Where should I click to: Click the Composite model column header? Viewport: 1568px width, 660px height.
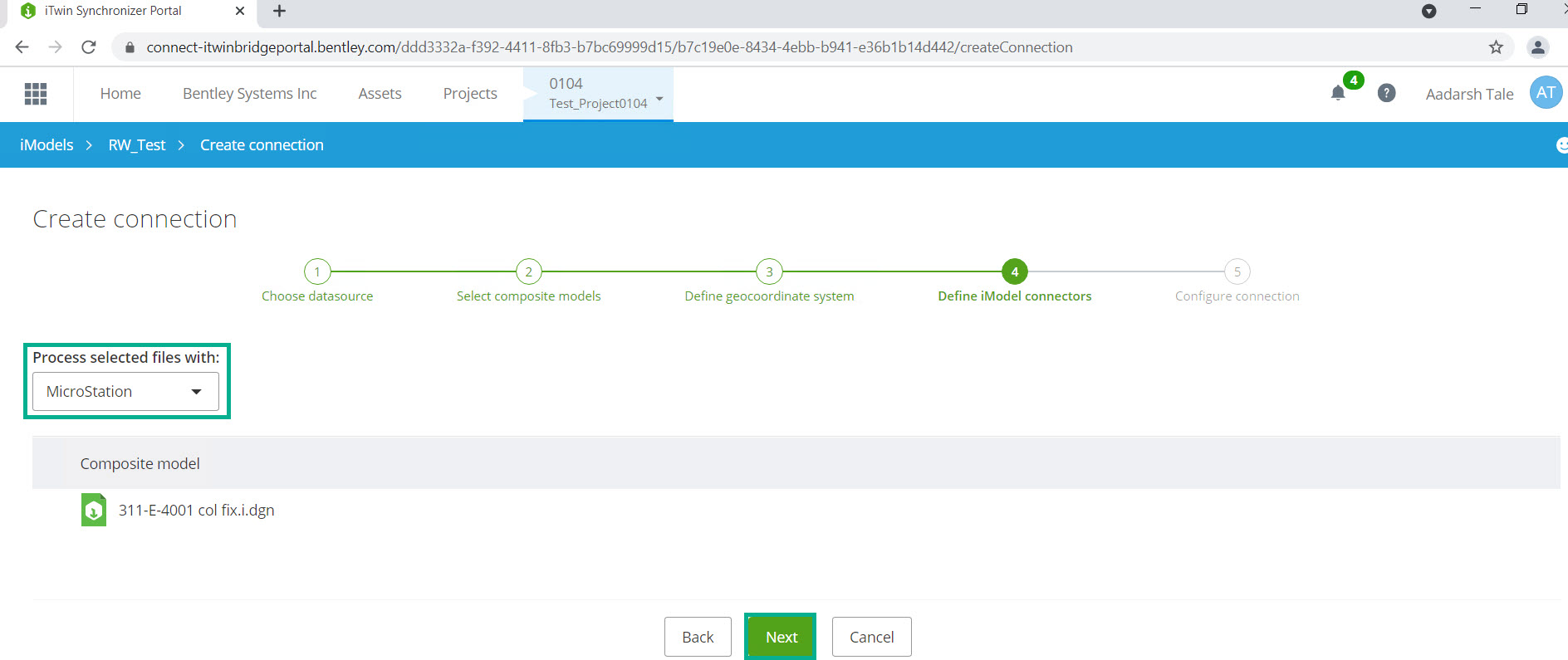(x=140, y=463)
